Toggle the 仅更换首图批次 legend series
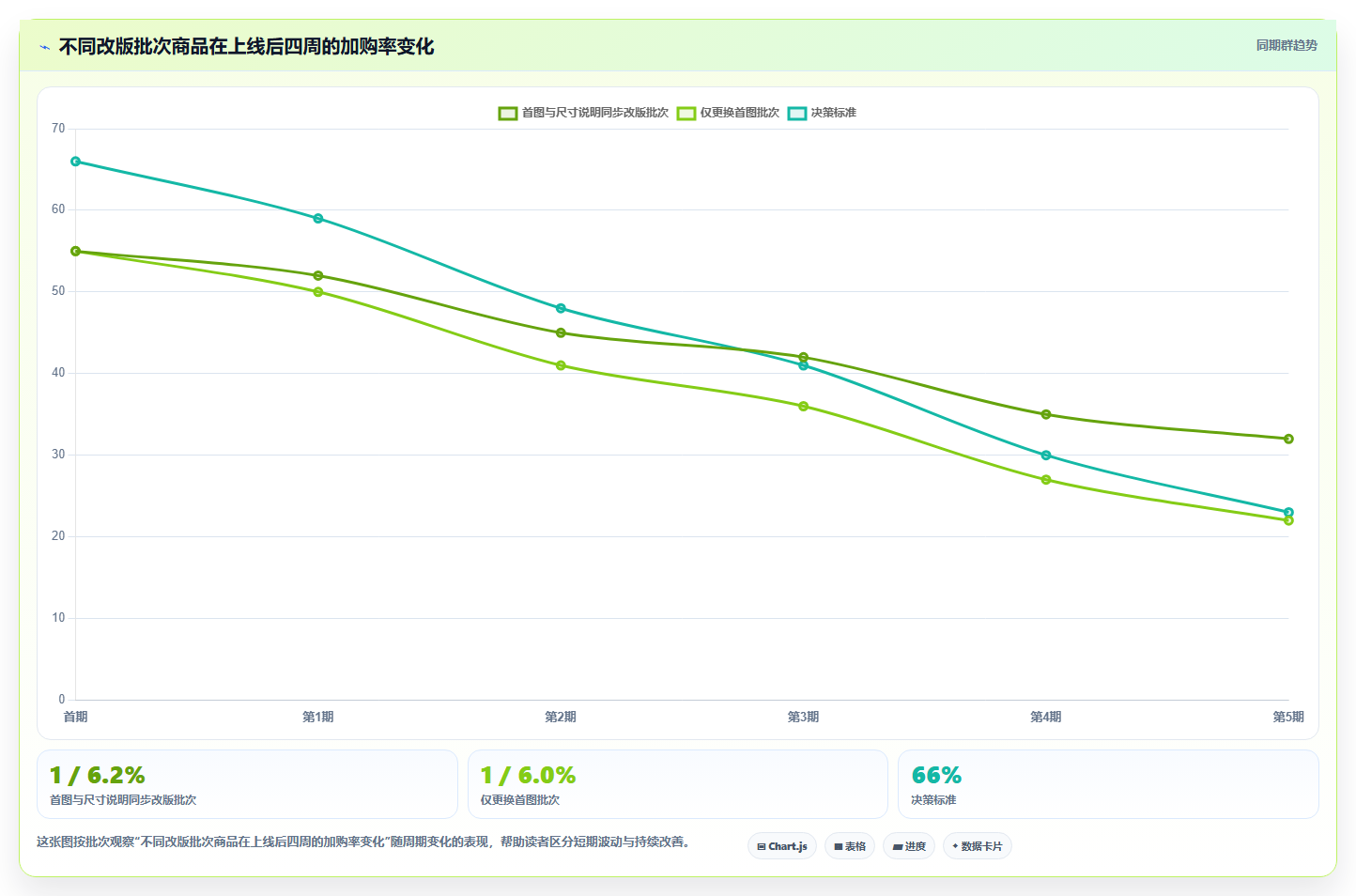The height and width of the screenshot is (896, 1356). (728, 113)
